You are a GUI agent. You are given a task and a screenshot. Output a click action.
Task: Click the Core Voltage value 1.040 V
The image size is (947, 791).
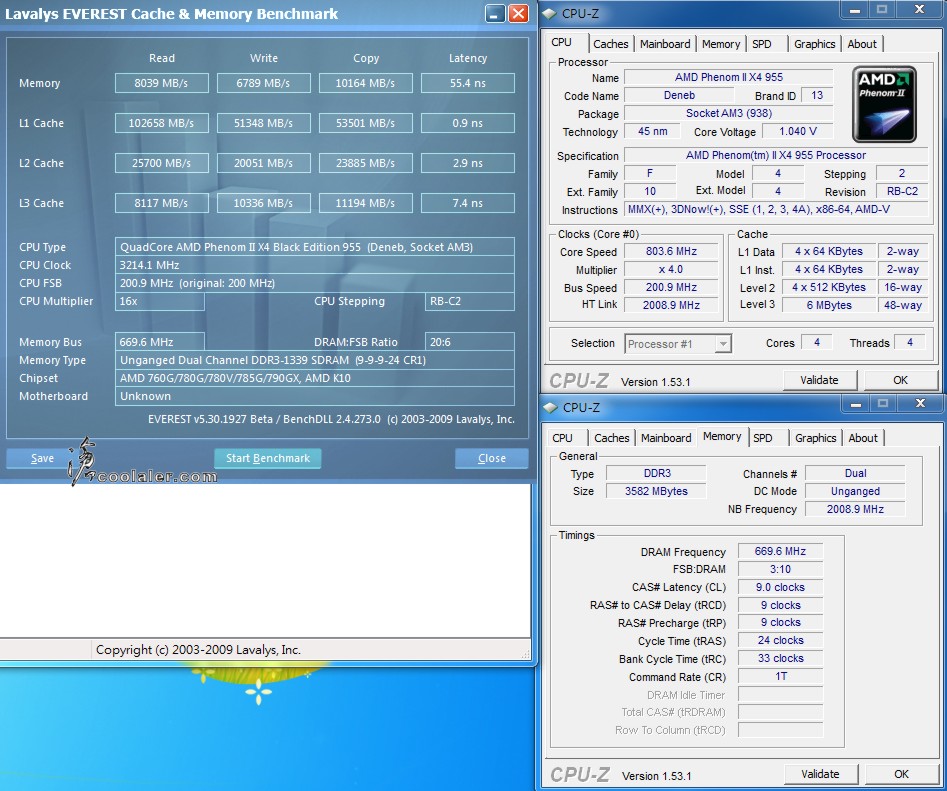click(x=798, y=131)
